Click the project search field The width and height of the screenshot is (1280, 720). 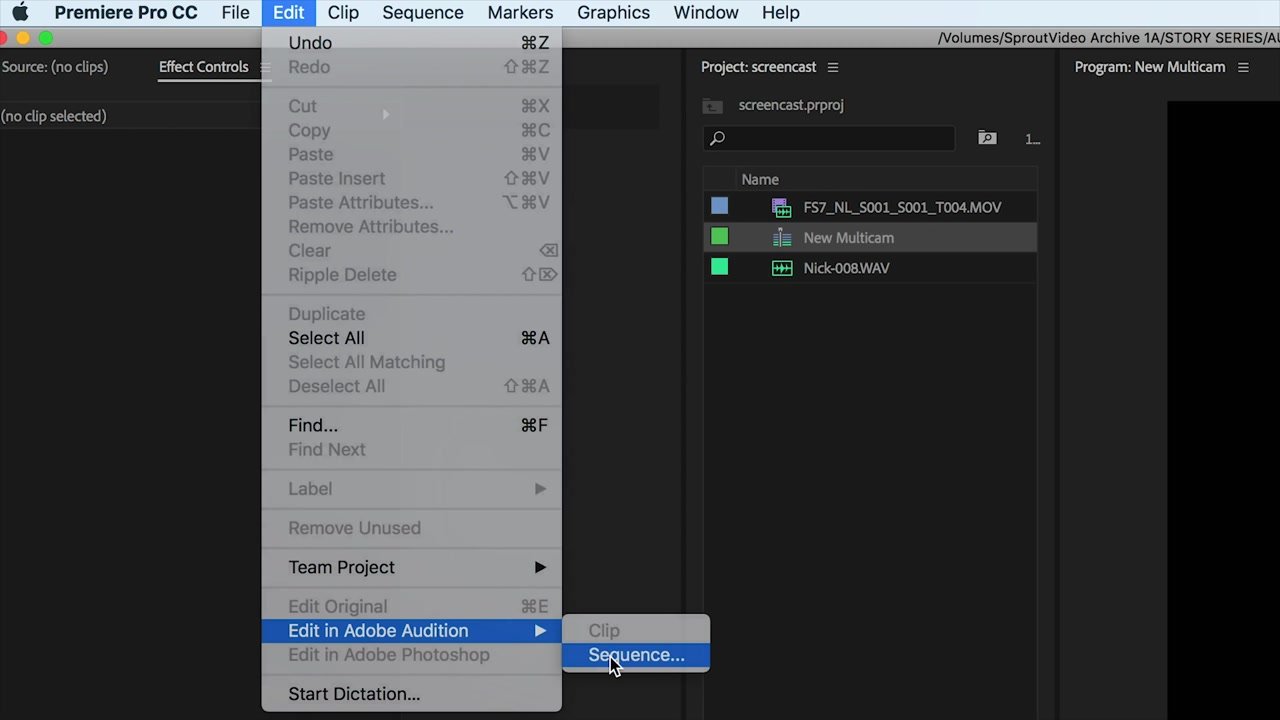click(829, 139)
